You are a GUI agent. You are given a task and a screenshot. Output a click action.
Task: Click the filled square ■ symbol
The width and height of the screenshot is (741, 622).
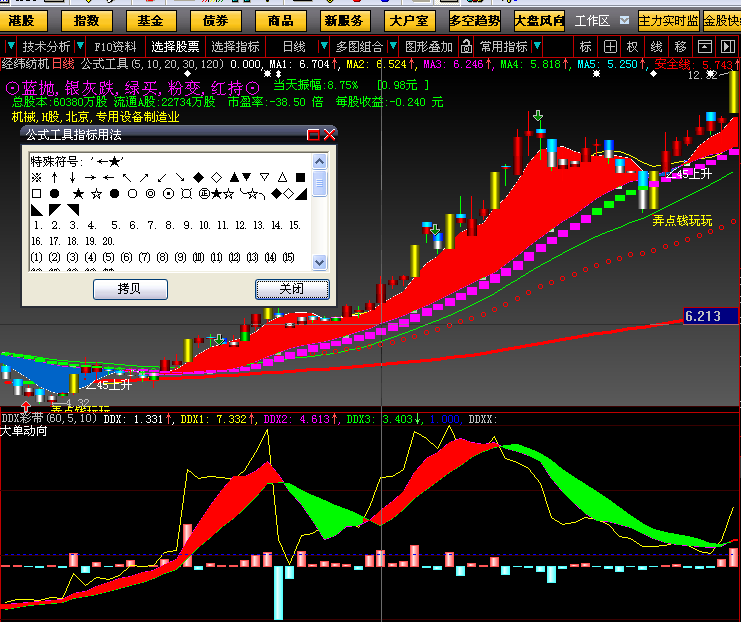pos(300,177)
